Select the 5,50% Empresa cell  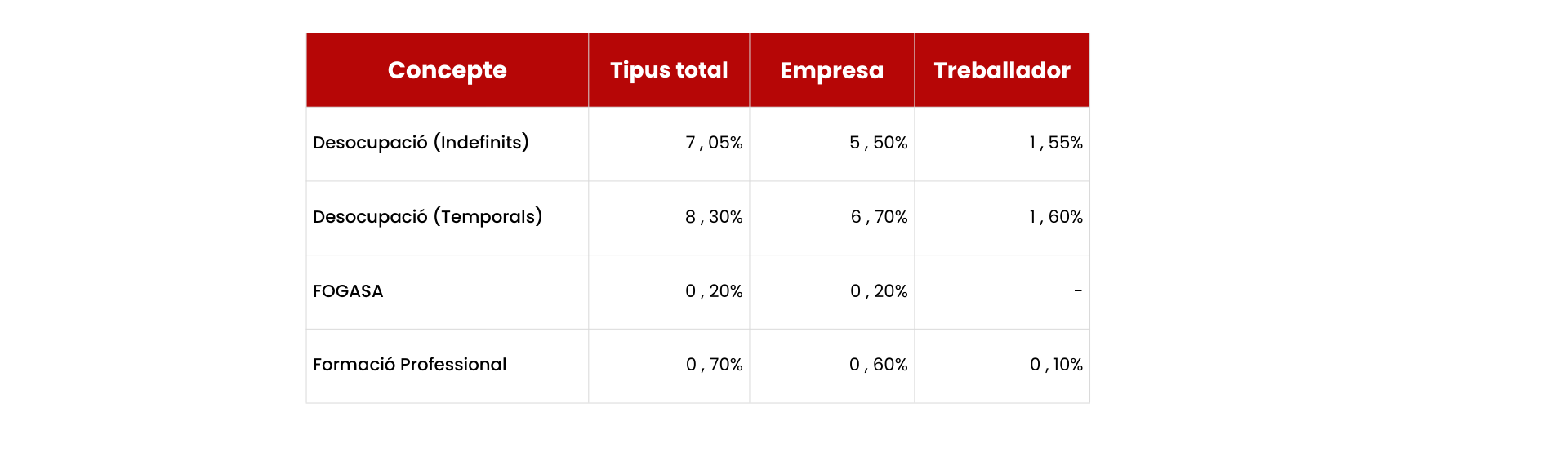click(x=878, y=143)
